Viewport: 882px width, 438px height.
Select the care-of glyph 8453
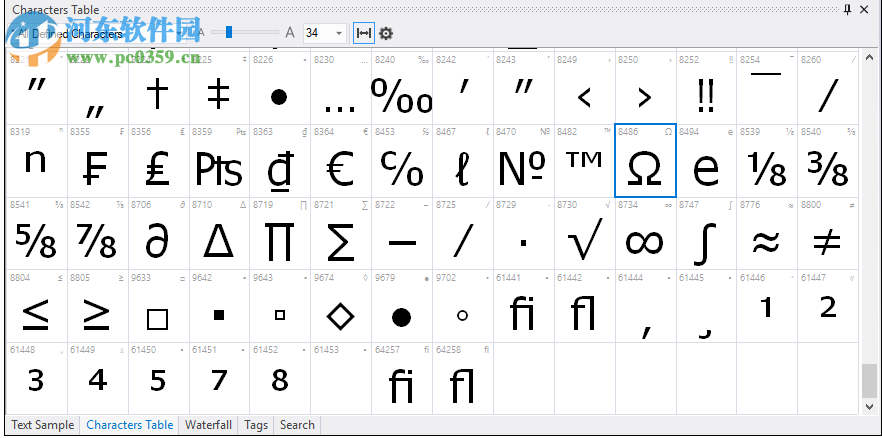[402, 160]
